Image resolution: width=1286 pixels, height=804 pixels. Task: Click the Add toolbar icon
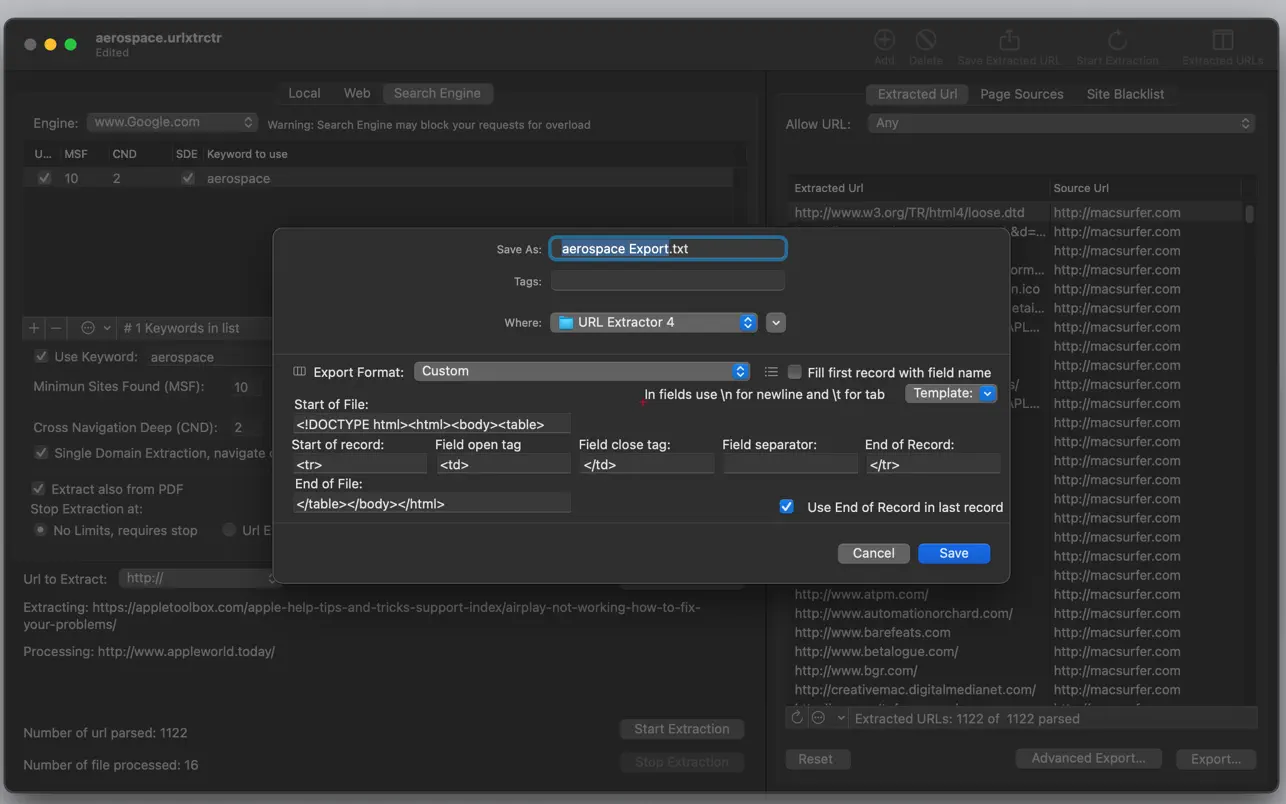pyautogui.click(x=884, y=41)
